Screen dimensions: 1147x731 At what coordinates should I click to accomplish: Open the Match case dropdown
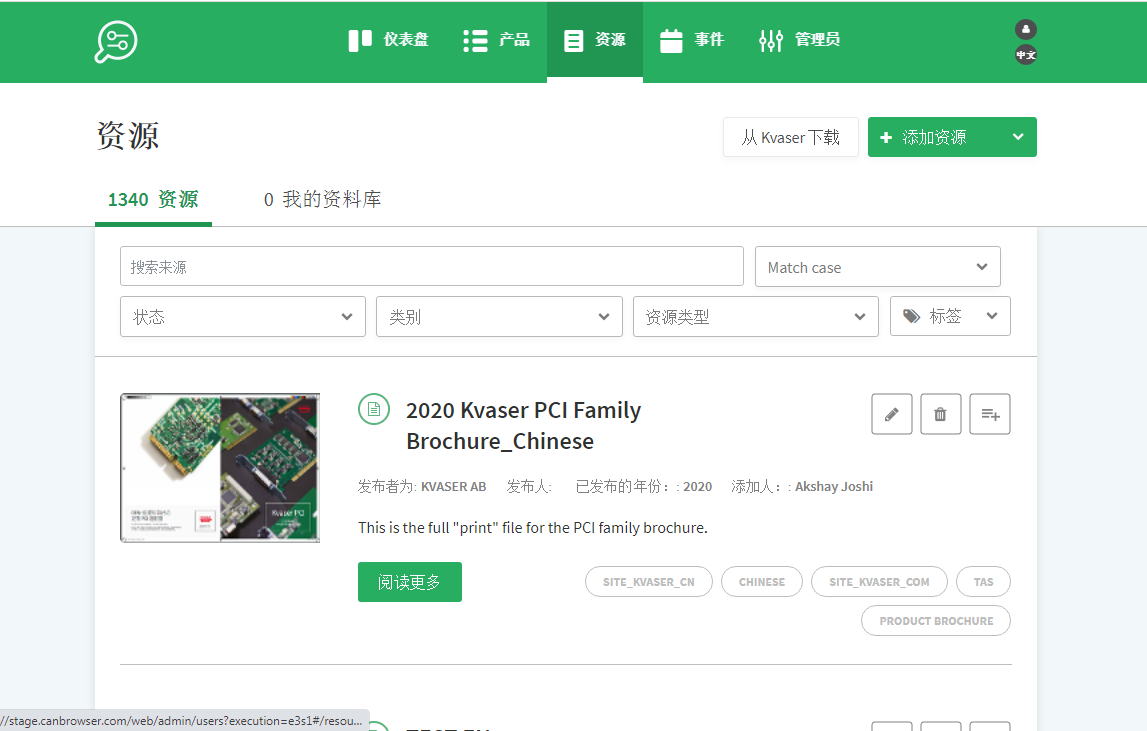click(x=877, y=267)
